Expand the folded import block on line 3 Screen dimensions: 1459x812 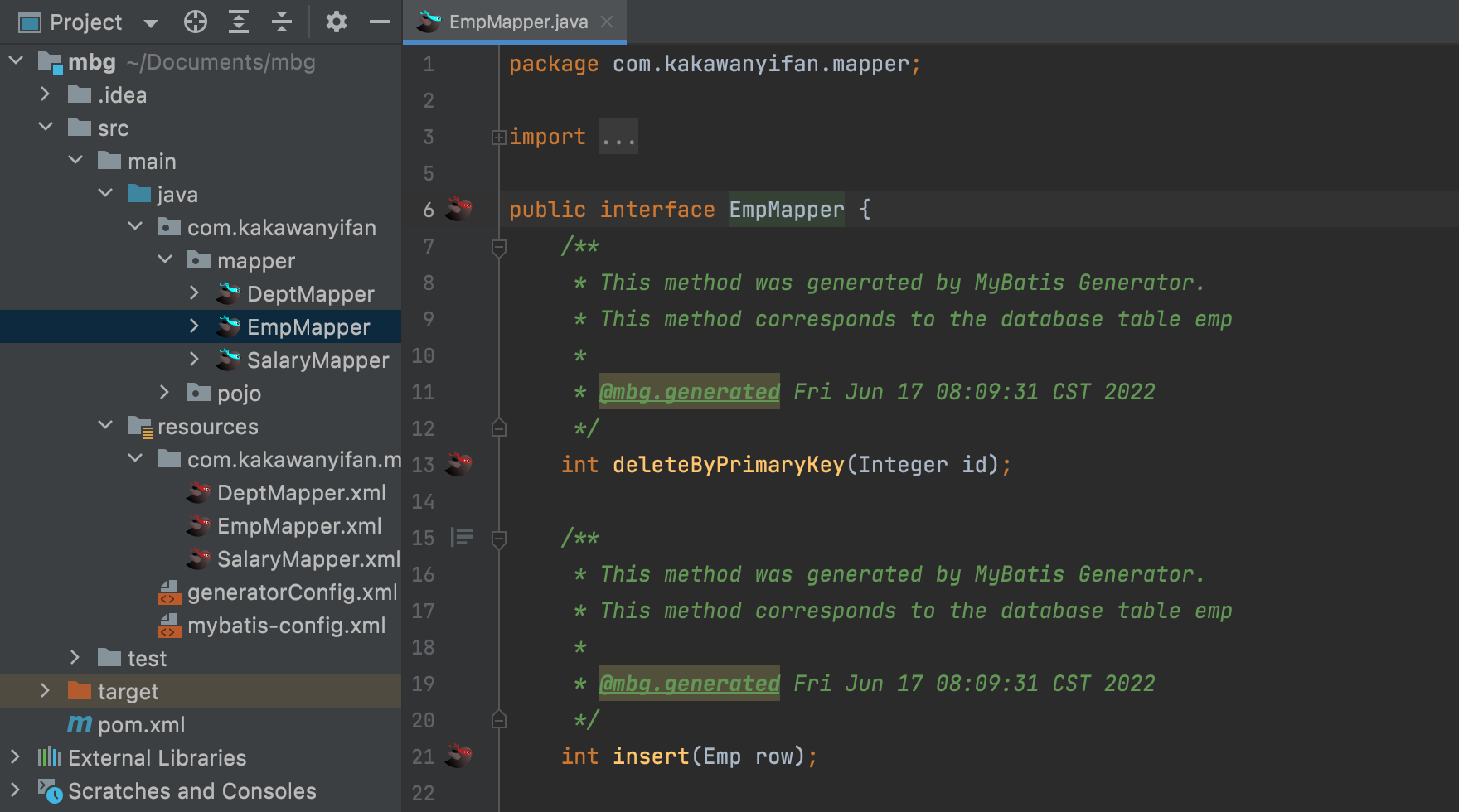click(x=498, y=138)
